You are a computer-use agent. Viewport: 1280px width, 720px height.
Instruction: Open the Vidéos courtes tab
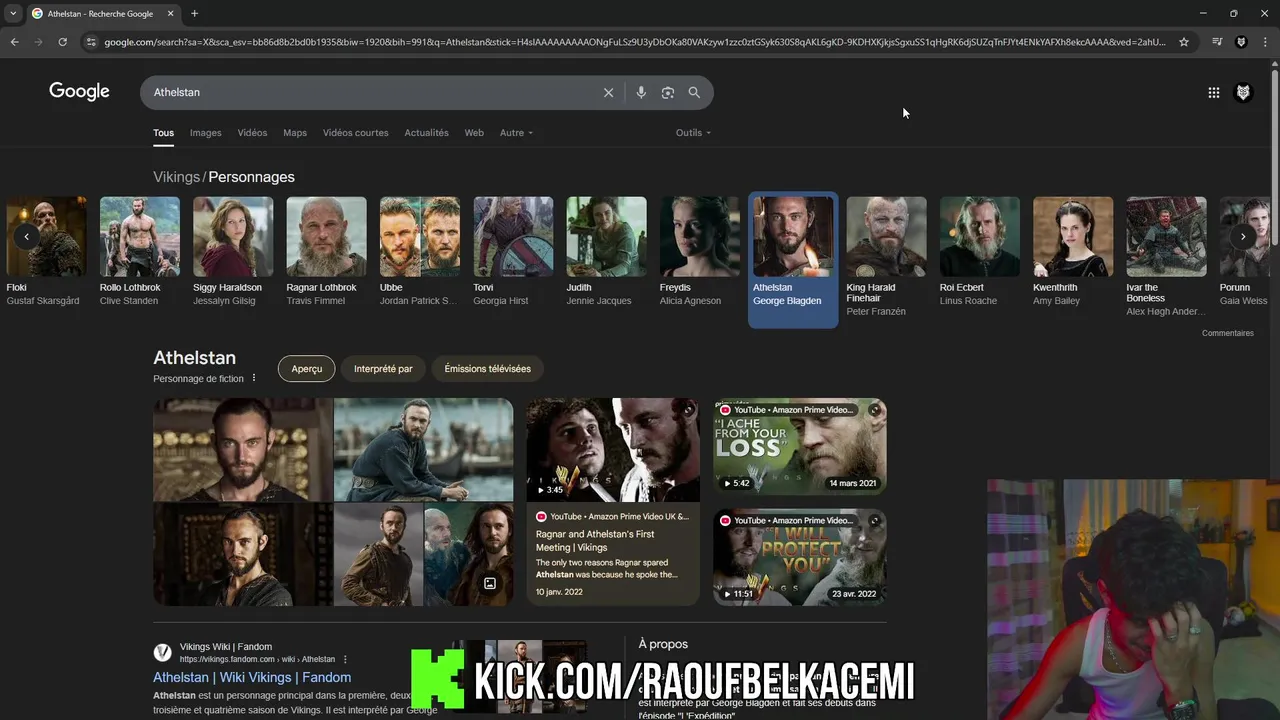(x=355, y=132)
